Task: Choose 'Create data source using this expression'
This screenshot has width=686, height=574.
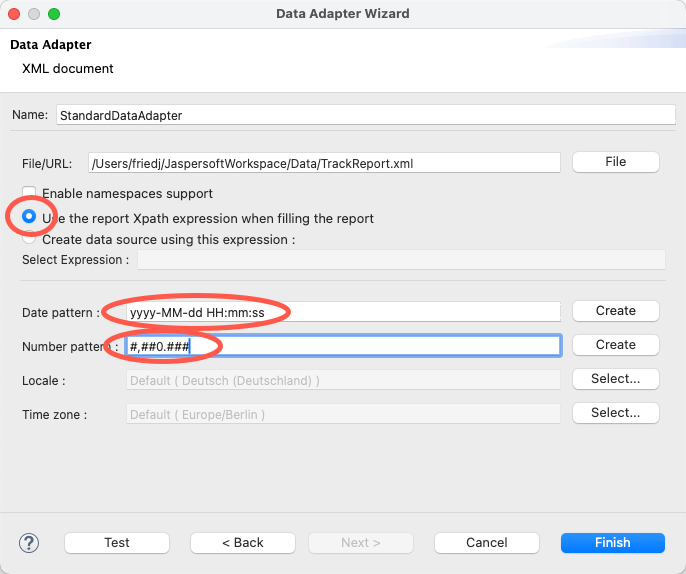Action: coord(30,240)
